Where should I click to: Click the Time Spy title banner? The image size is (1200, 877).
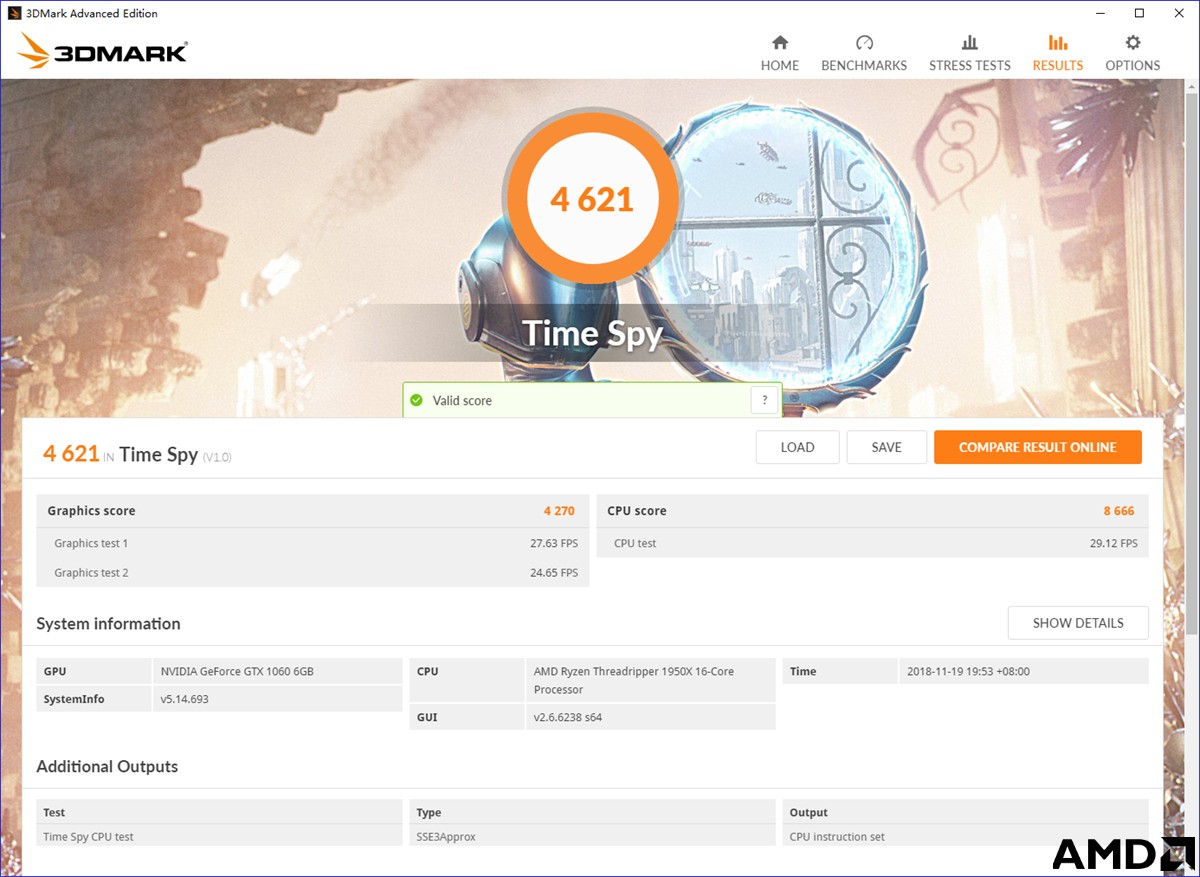pyautogui.click(x=592, y=333)
